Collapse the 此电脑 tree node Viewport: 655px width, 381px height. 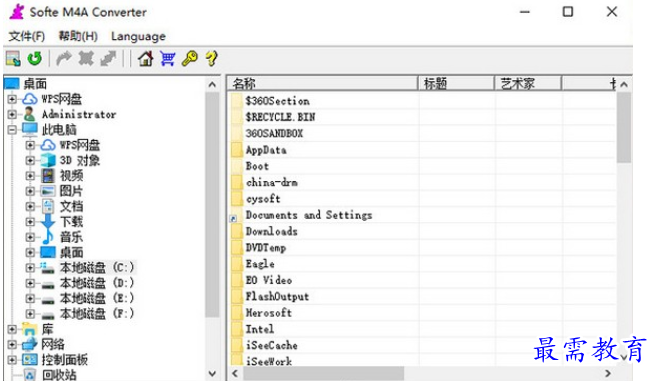click(12, 130)
